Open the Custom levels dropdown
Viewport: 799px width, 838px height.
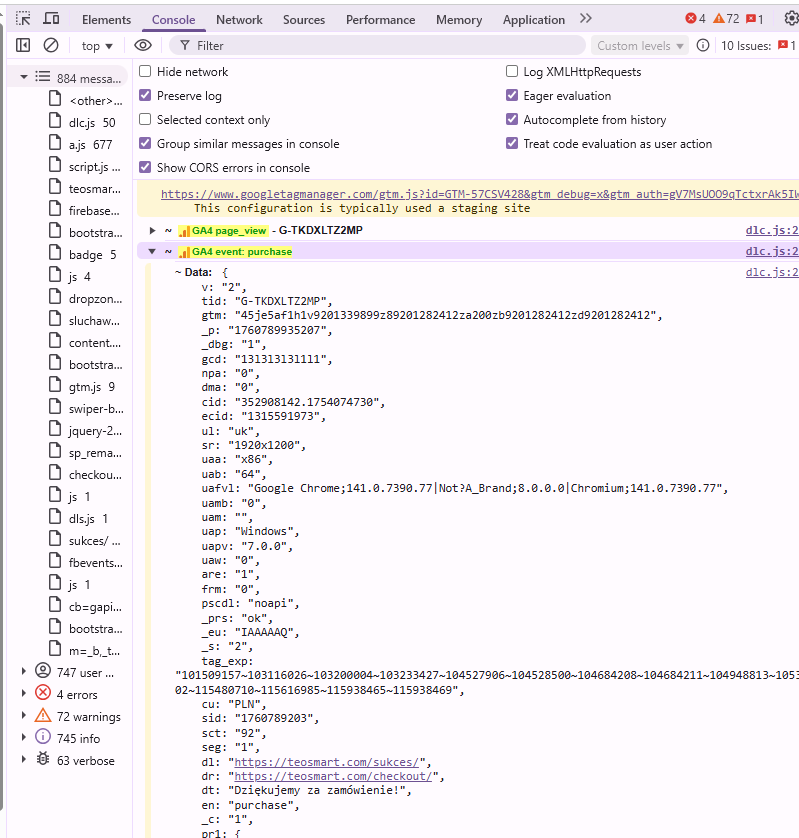pos(640,46)
